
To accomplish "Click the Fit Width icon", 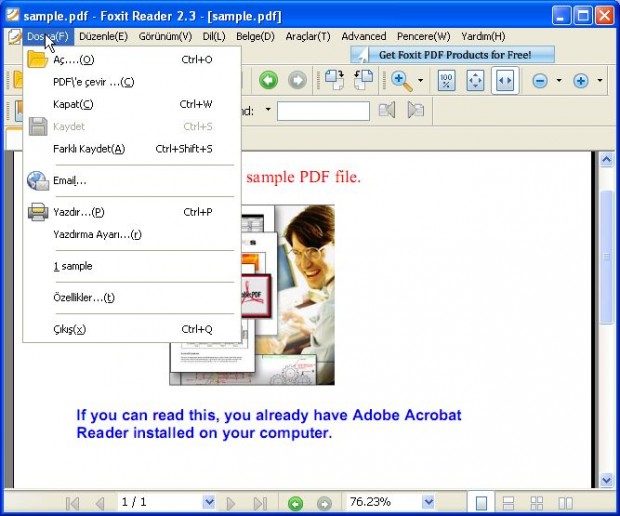I will (x=505, y=81).
